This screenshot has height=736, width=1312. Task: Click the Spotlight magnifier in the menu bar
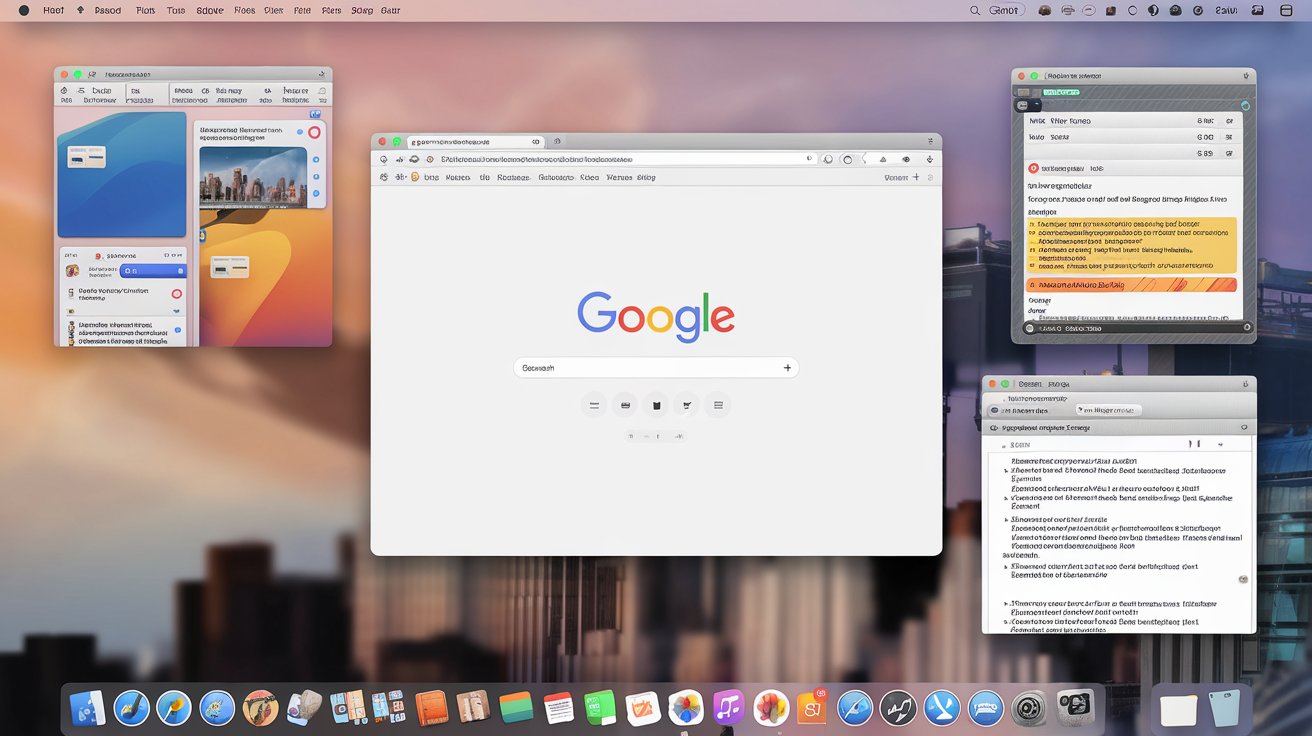pyautogui.click(x=975, y=10)
